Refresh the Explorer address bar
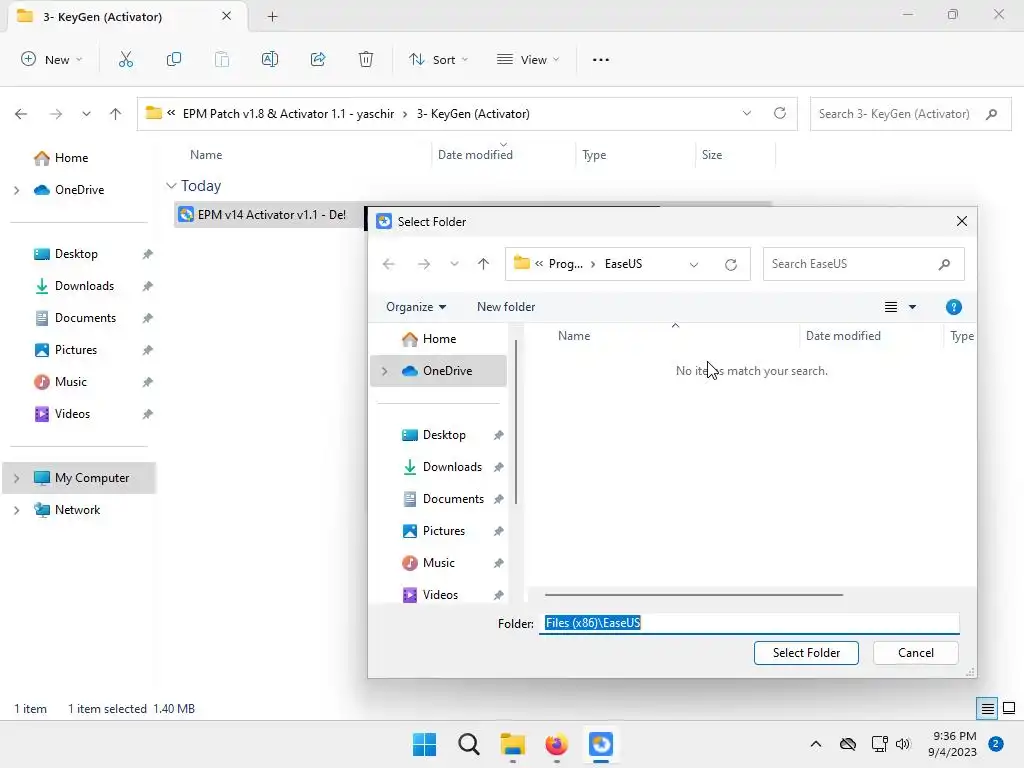1024x768 pixels. tap(780, 113)
